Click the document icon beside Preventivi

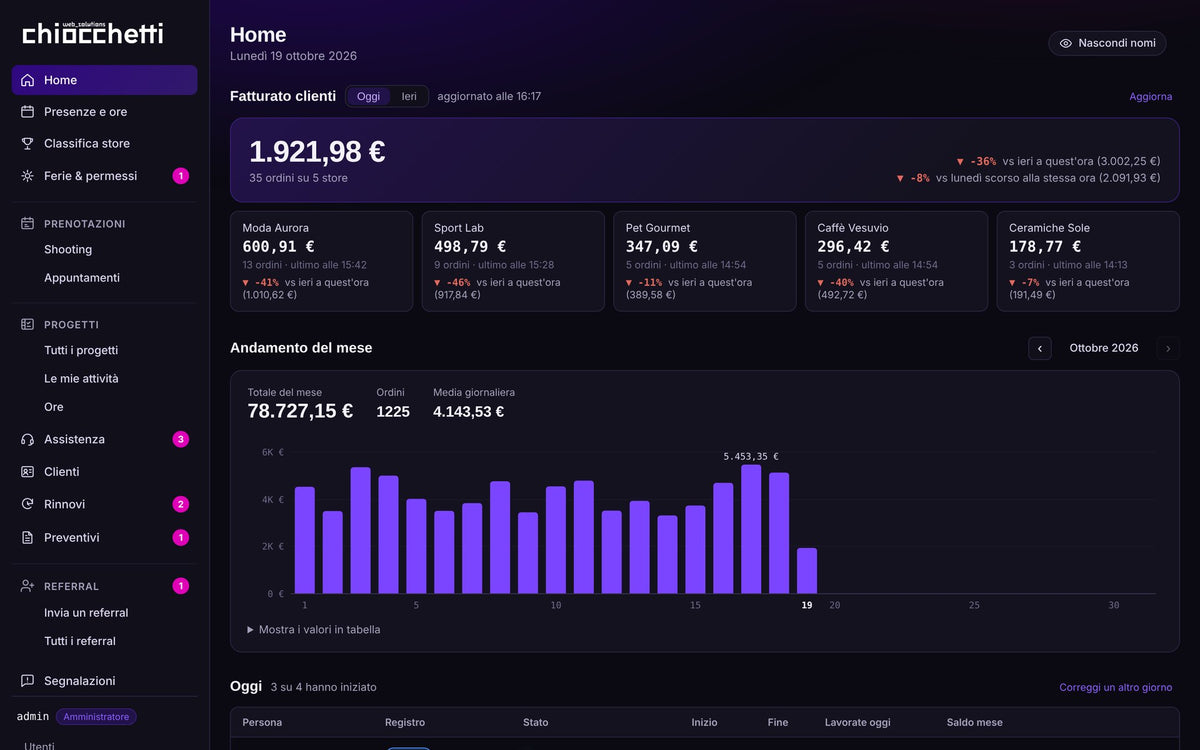coord(27,537)
